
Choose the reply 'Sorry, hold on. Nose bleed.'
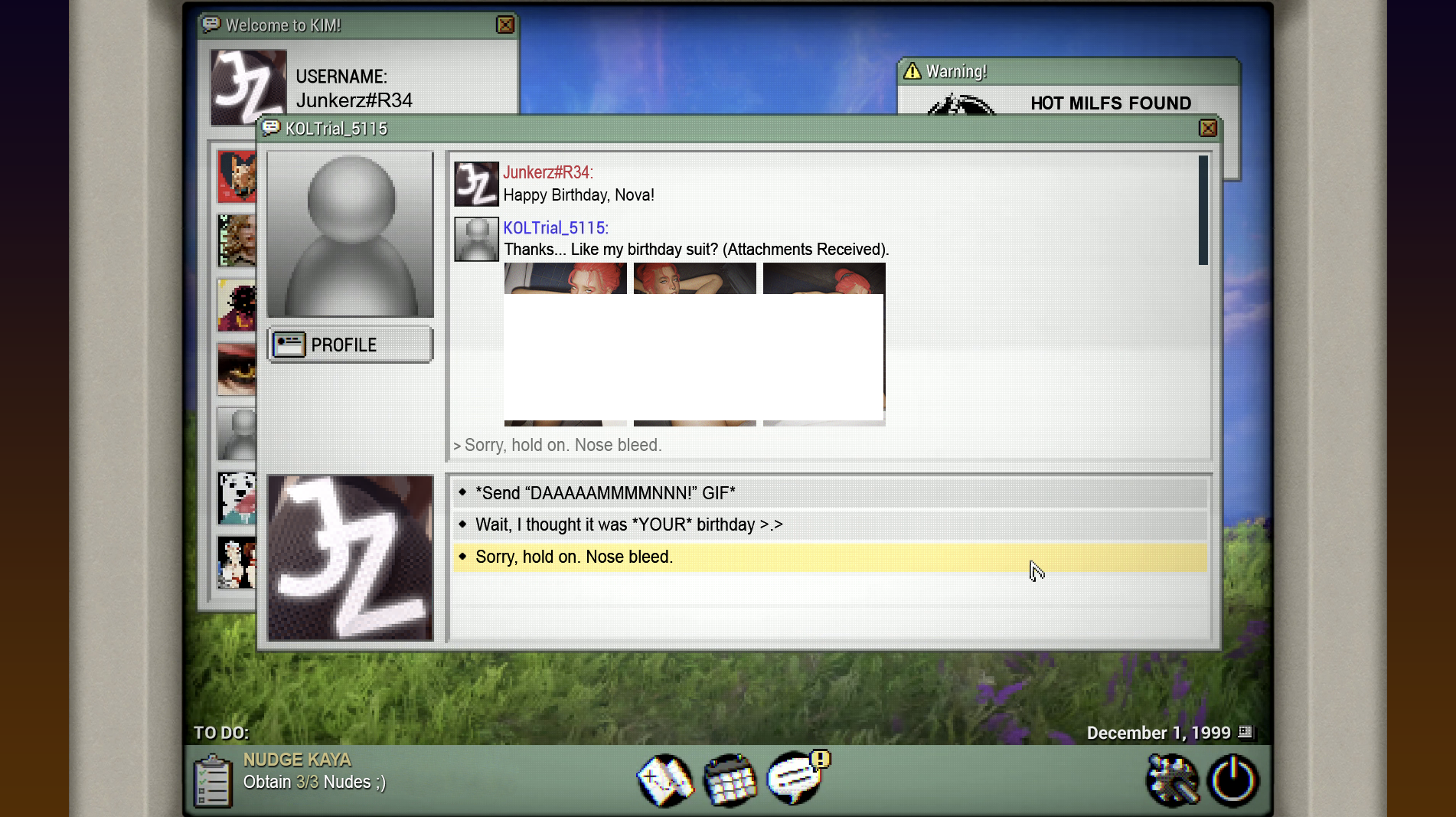[830, 557]
